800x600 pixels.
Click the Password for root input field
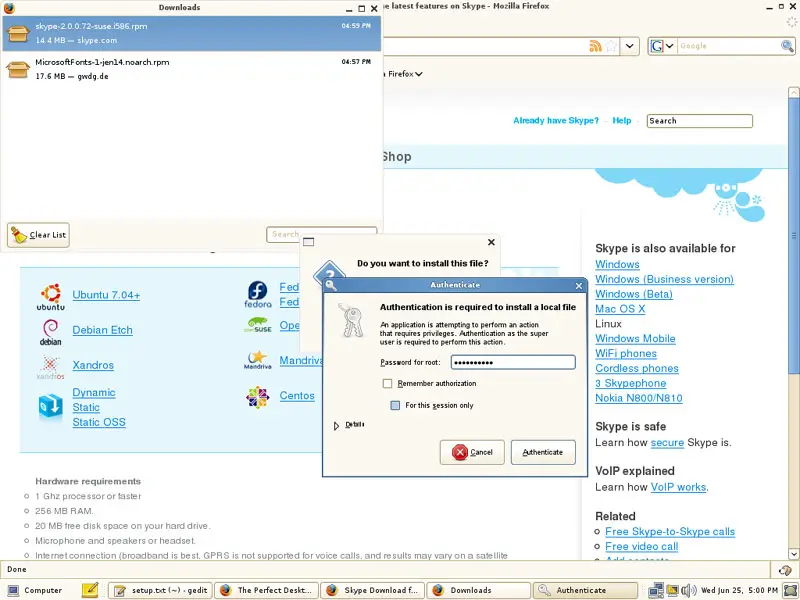(x=512, y=362)
